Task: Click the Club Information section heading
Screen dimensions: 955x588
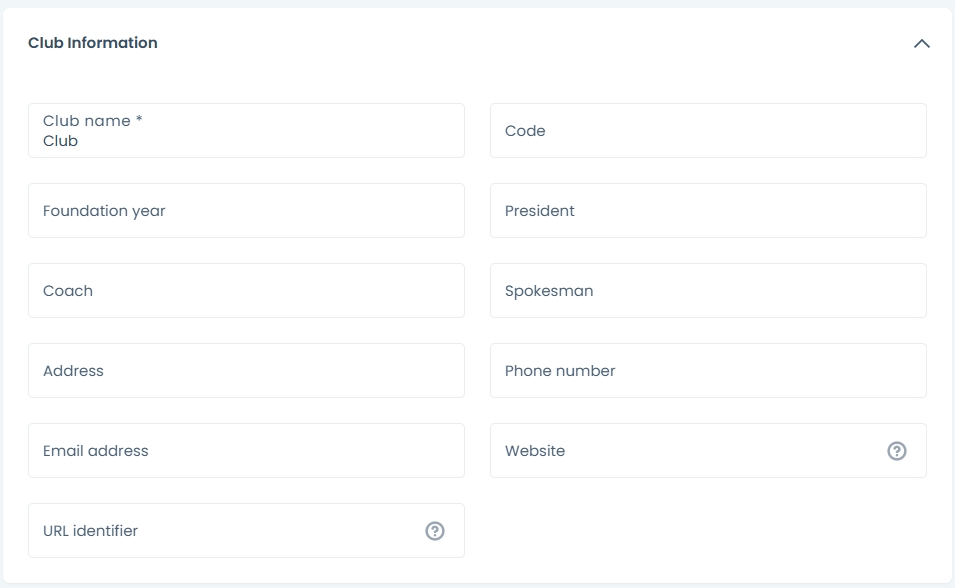Action: pyautogui.click(x=93, y=43)
